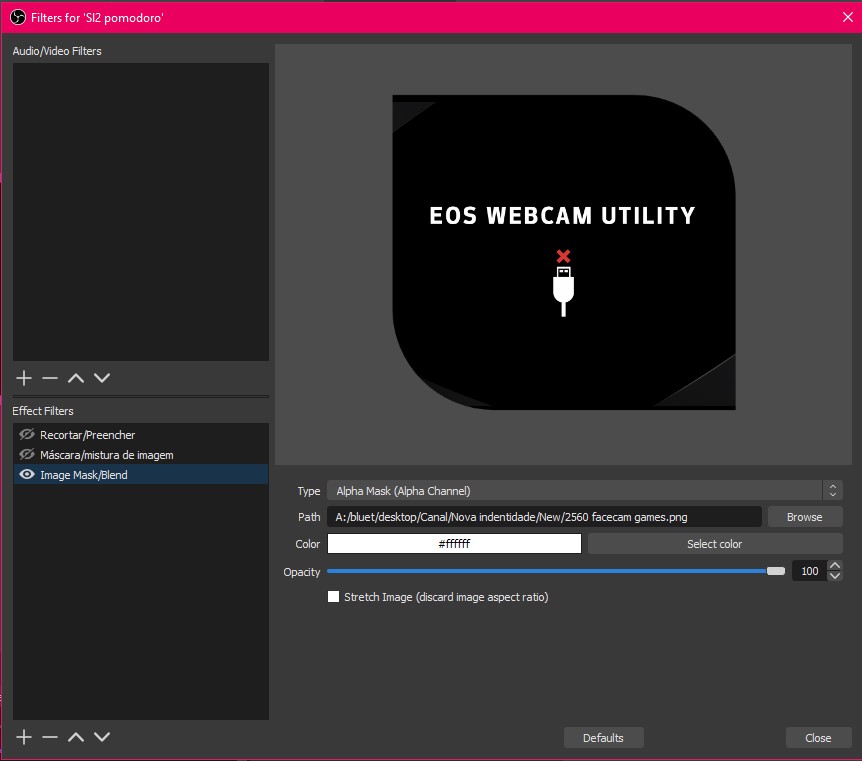Close the Filters window with X

point(847,17)
